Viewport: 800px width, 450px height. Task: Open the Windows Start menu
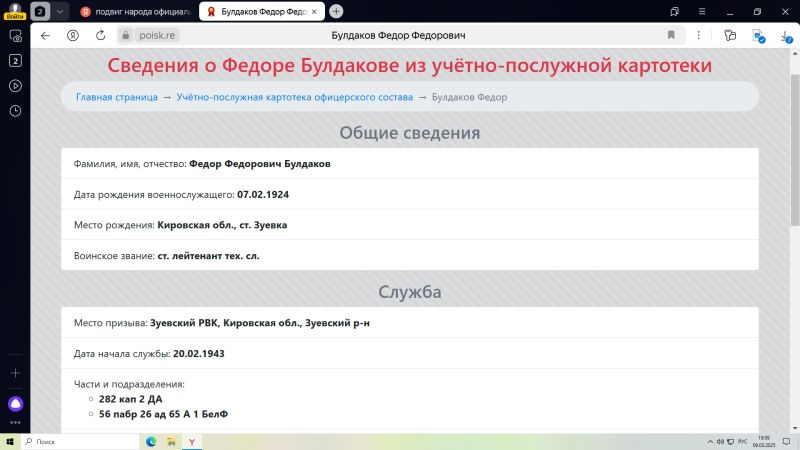click(x=10, y=442)
